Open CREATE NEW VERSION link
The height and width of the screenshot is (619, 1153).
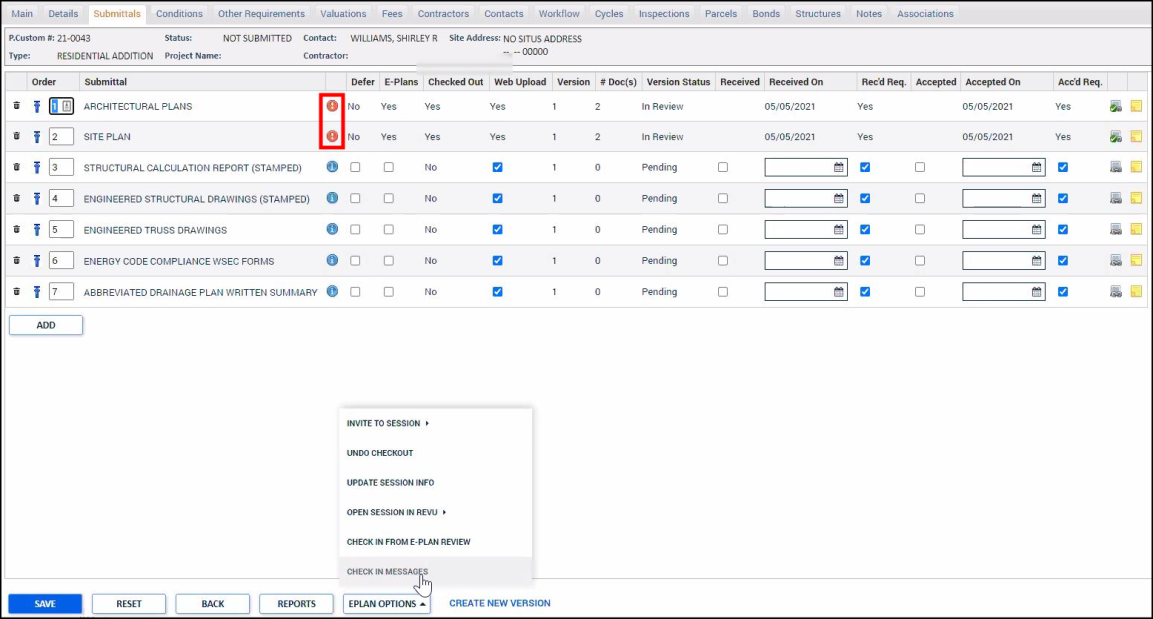[499, 603]
